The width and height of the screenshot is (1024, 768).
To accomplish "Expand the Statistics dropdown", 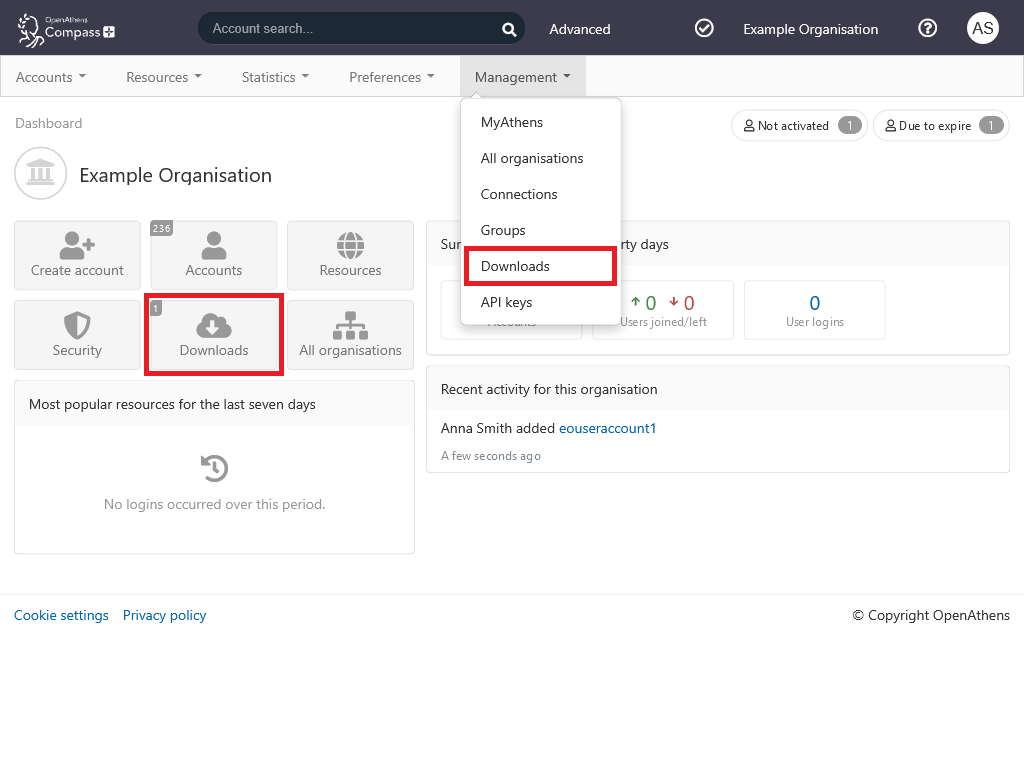I will (275, 76).
